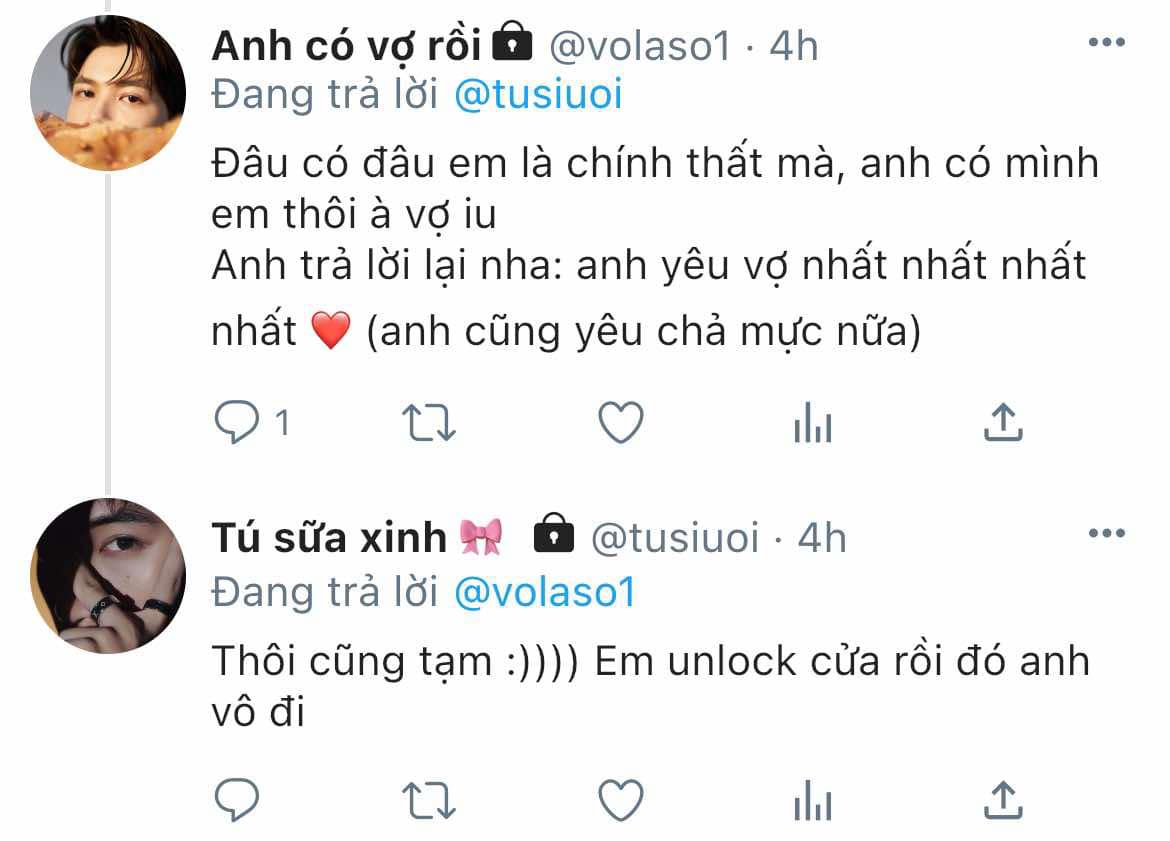The height and width of the screenshot is (841, 1170).
Task: Open more options for the @volaso1 tweet
Action: (x=1107, y=43)
